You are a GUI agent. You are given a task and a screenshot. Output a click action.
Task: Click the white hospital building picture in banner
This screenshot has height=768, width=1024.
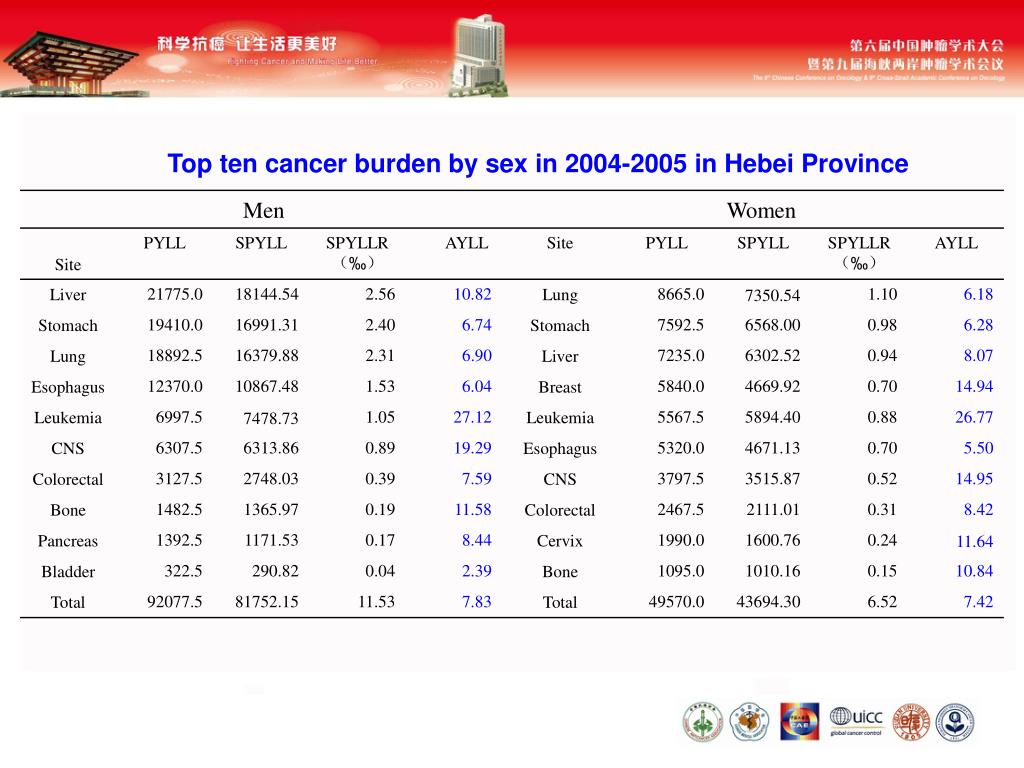coord(480,55)
